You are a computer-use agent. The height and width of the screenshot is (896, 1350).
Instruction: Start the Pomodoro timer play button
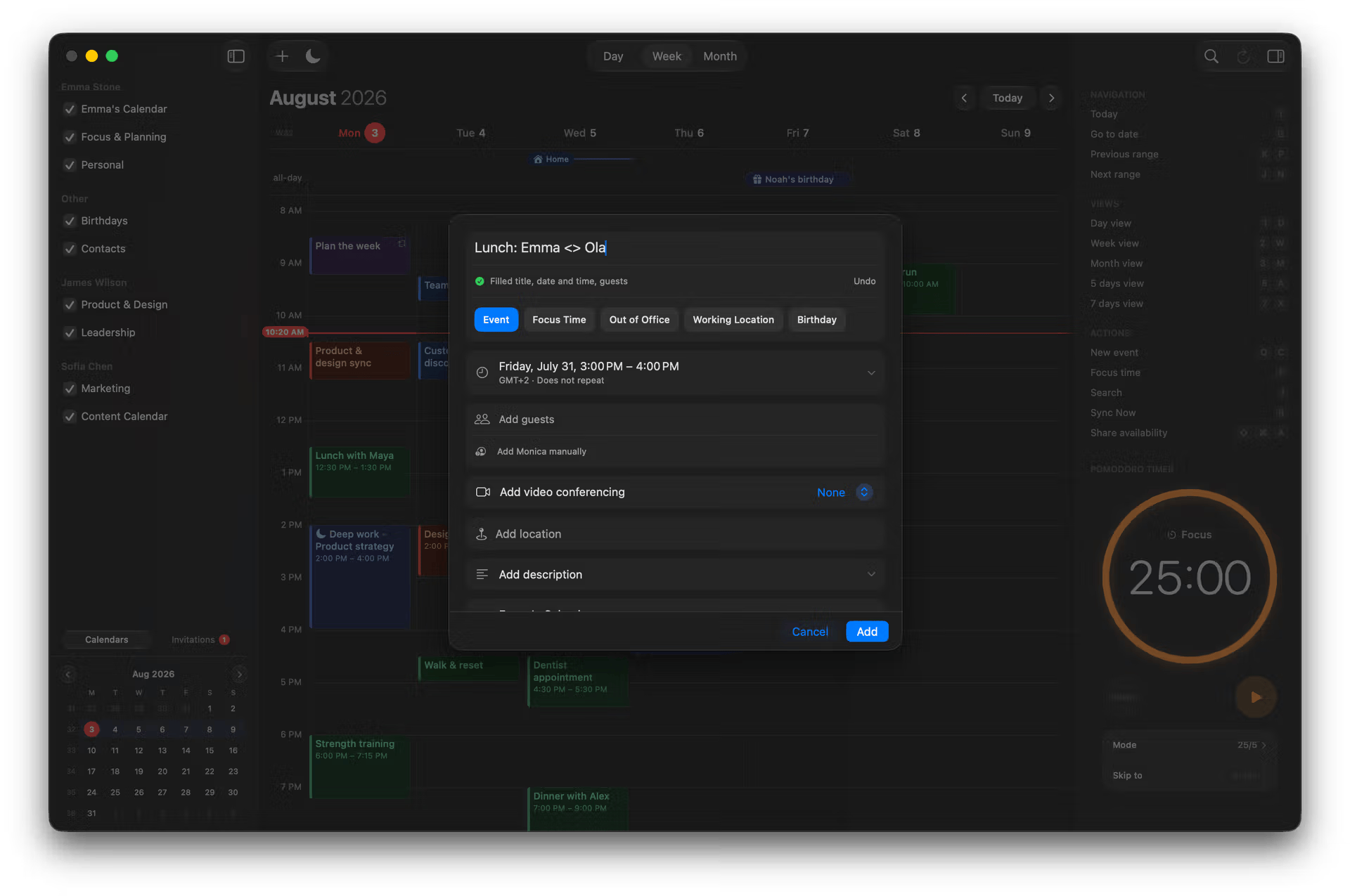[1256, 697]
